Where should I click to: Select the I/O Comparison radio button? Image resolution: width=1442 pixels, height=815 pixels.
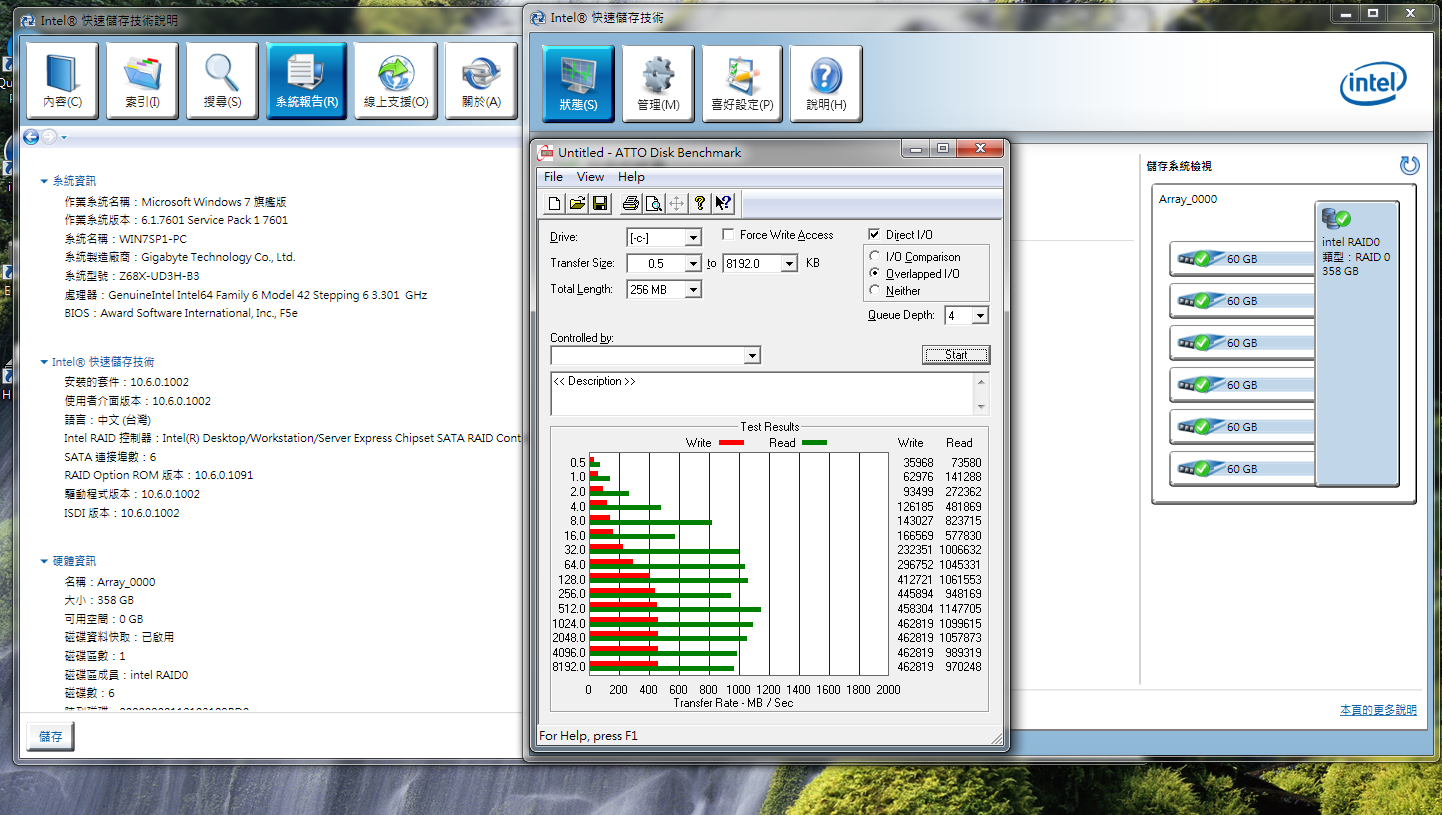pos(876,257)
